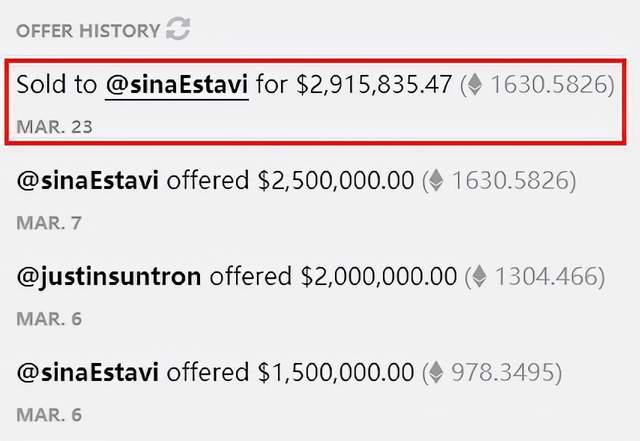This screenshot has width=640, height=441.
Task: Click the MAR. 6 date under justinsuntron offer
Action: pyautogui.click(x=49, y=319)
